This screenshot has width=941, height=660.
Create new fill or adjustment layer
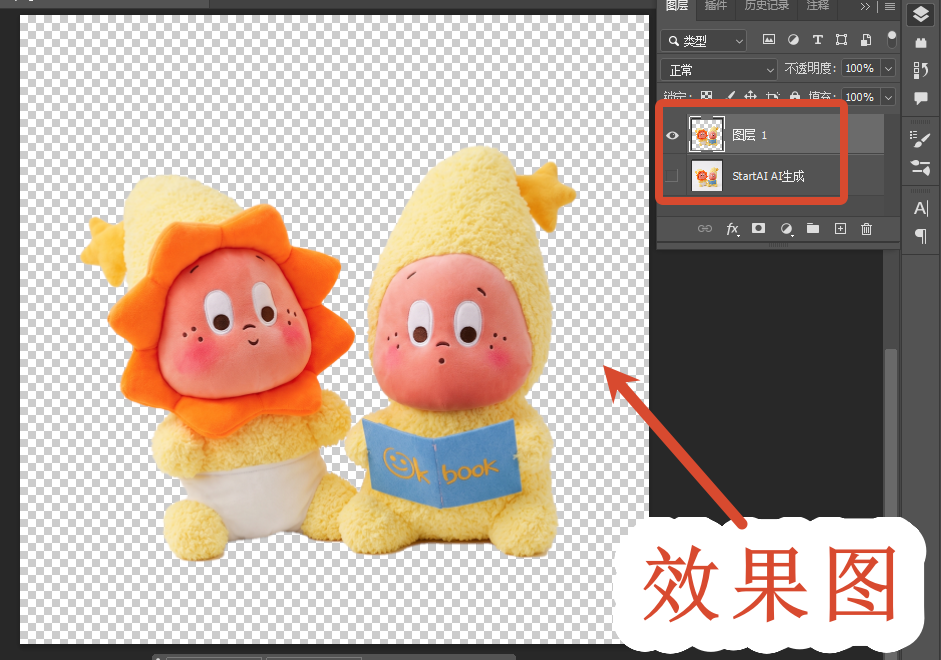tap(786, 229)
